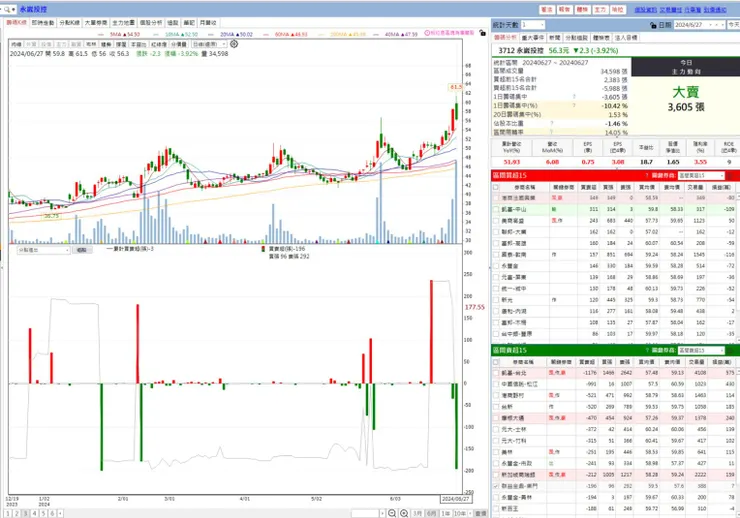The image size is (740, 518).
Task: Click help icon in red 區間買超15 header
Action: click(647, 175)
